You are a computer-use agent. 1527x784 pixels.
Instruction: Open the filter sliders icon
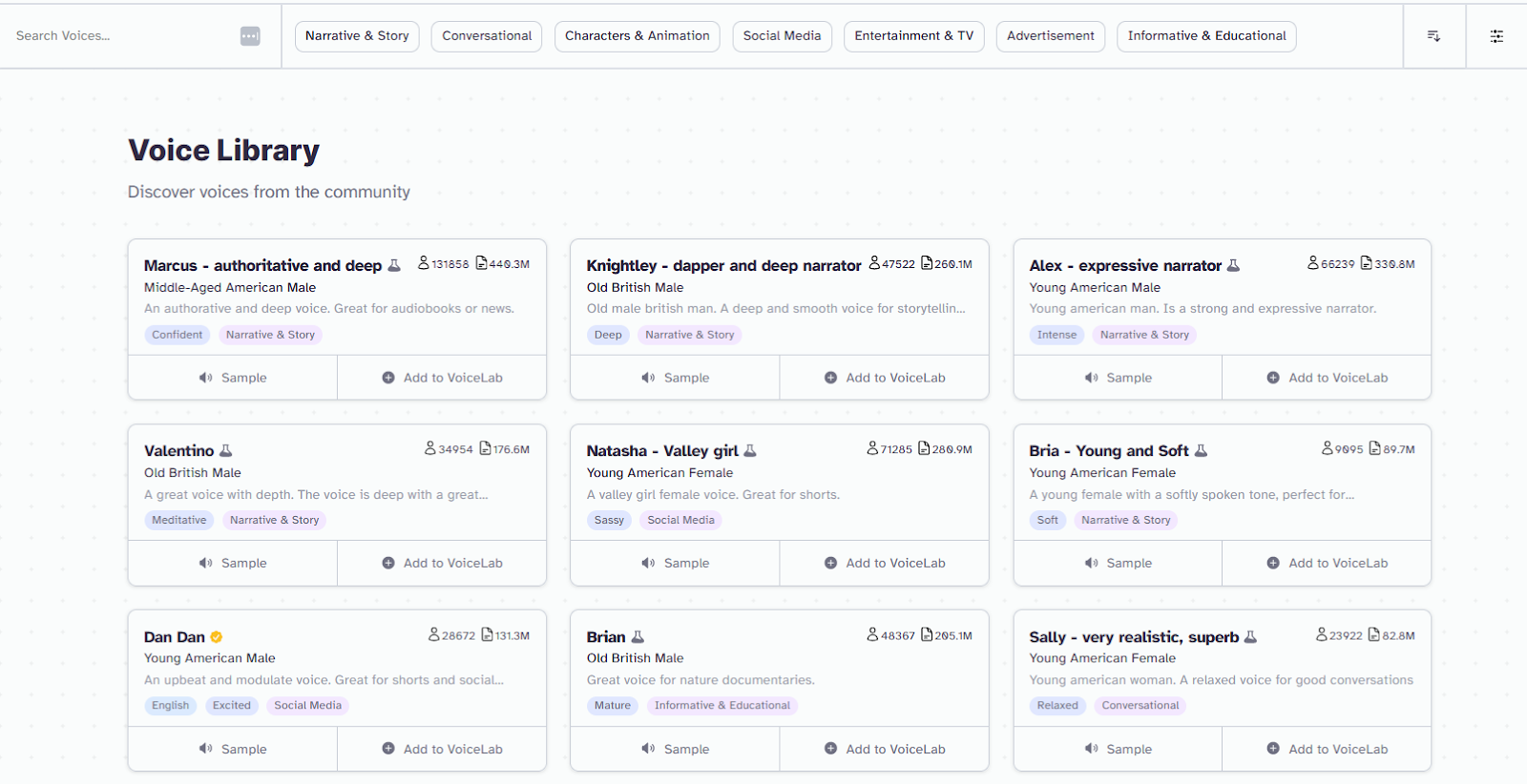point(1496,36)
